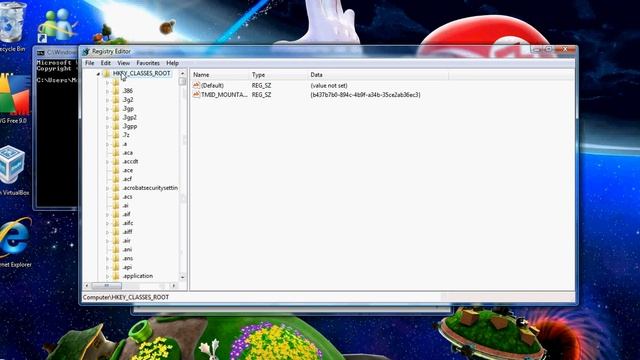This screenshot has height=360, width=640.
Task: Expand the .3gpp registry key
Action: [107, 126]
